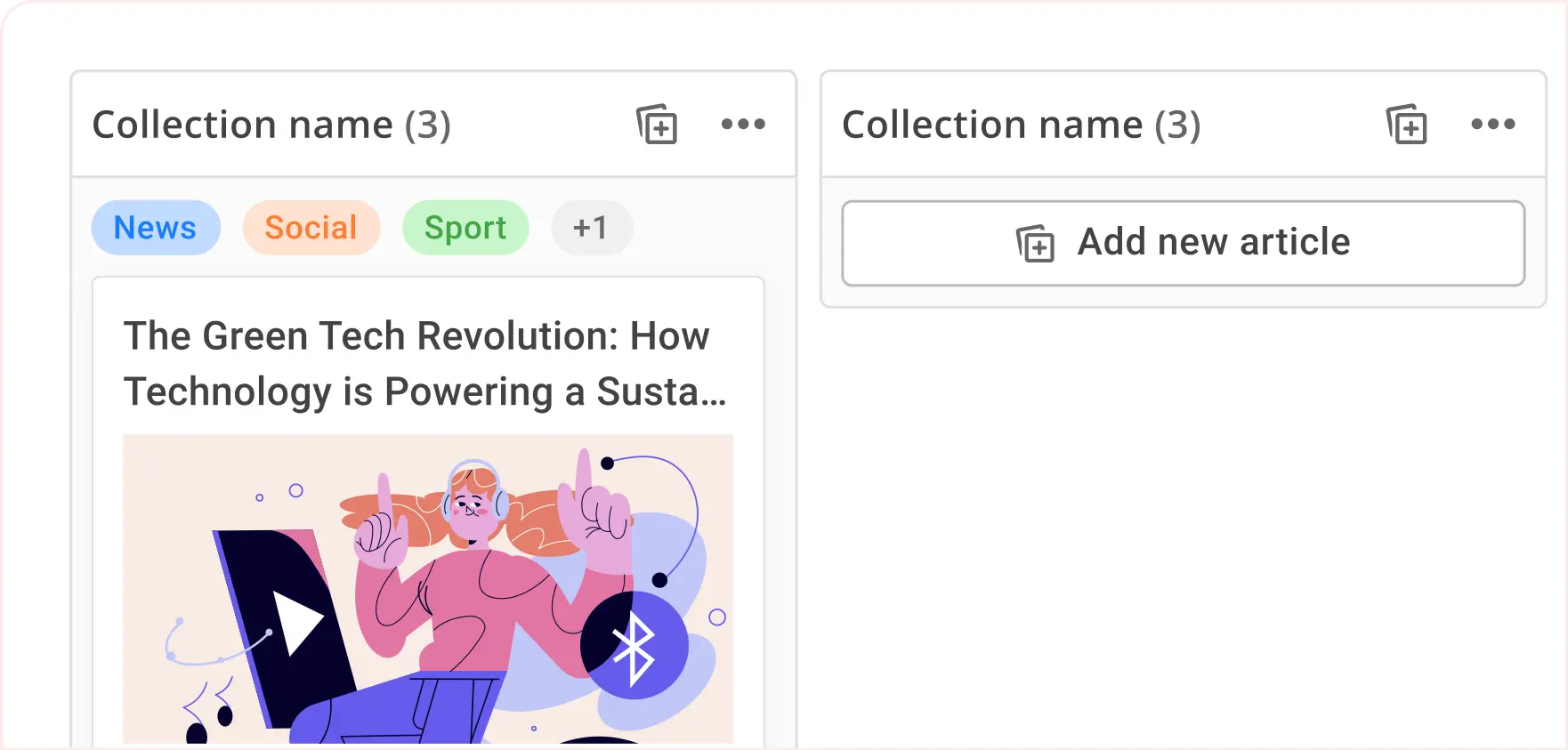
Task: Open the three-dot menu on the left collection
Action: coord(744,125)
